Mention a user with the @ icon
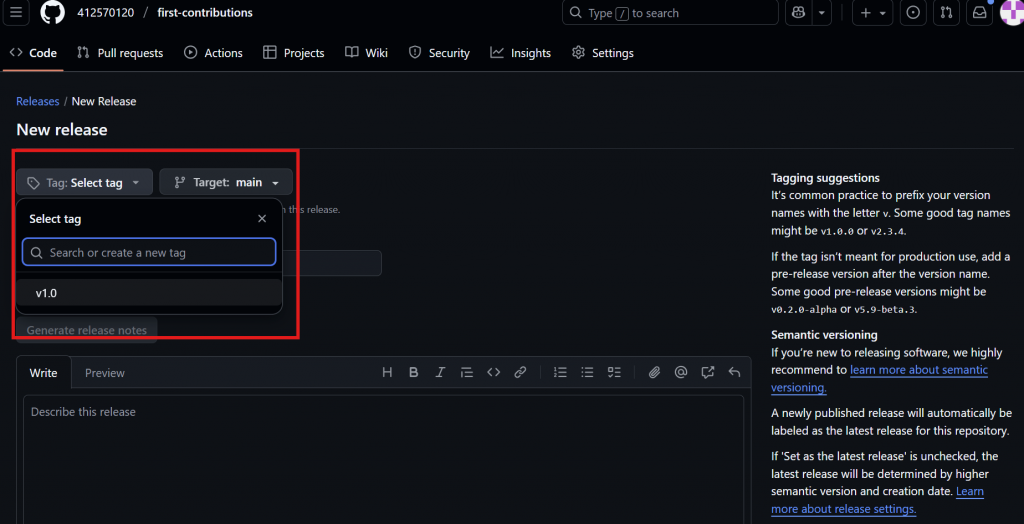1024x524 pixels. click(x=681, y=372)
